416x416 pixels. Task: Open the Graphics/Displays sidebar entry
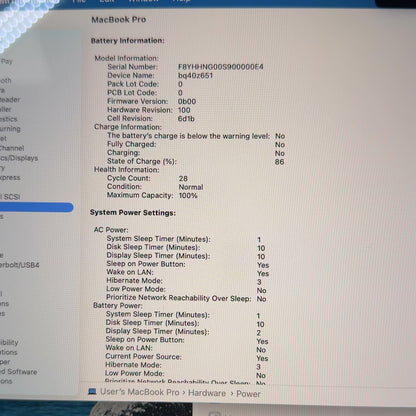click(19, 158)
